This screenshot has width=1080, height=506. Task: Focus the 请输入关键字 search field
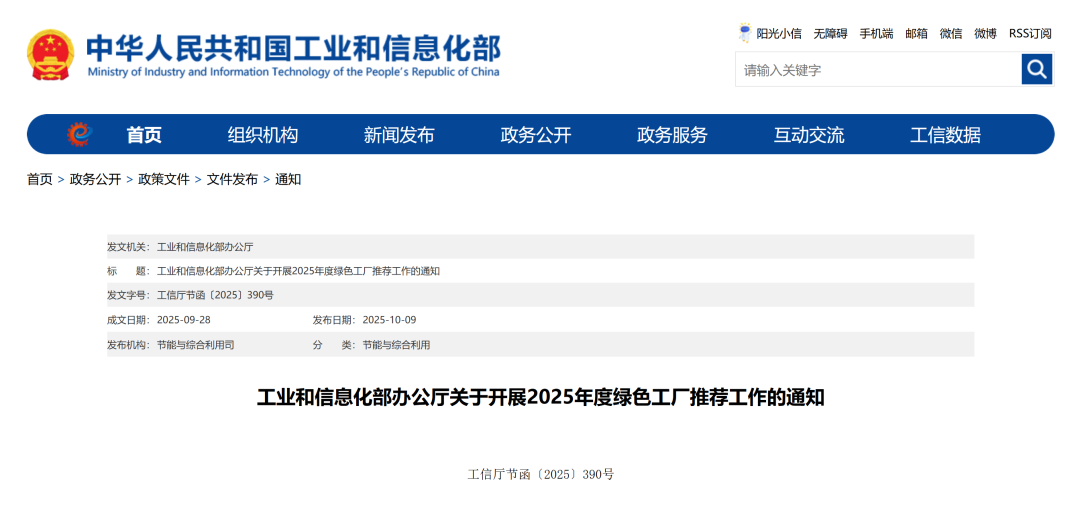[x=878, y=70]
